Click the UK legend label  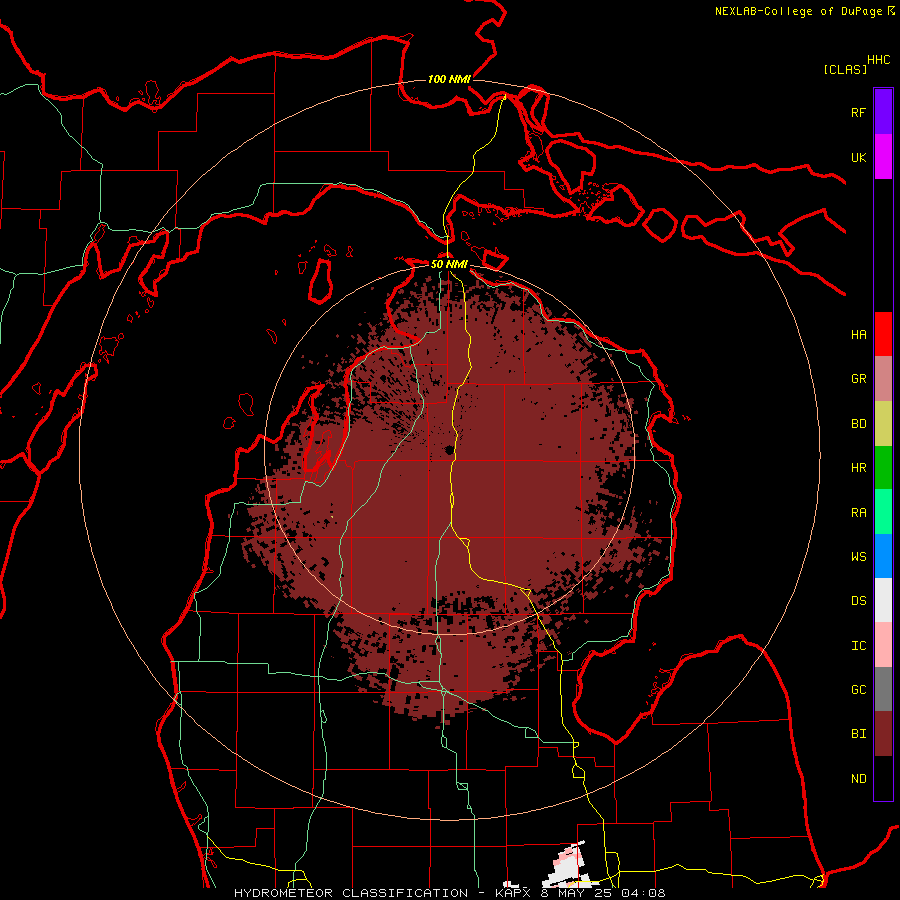click(x=859, y=158)
